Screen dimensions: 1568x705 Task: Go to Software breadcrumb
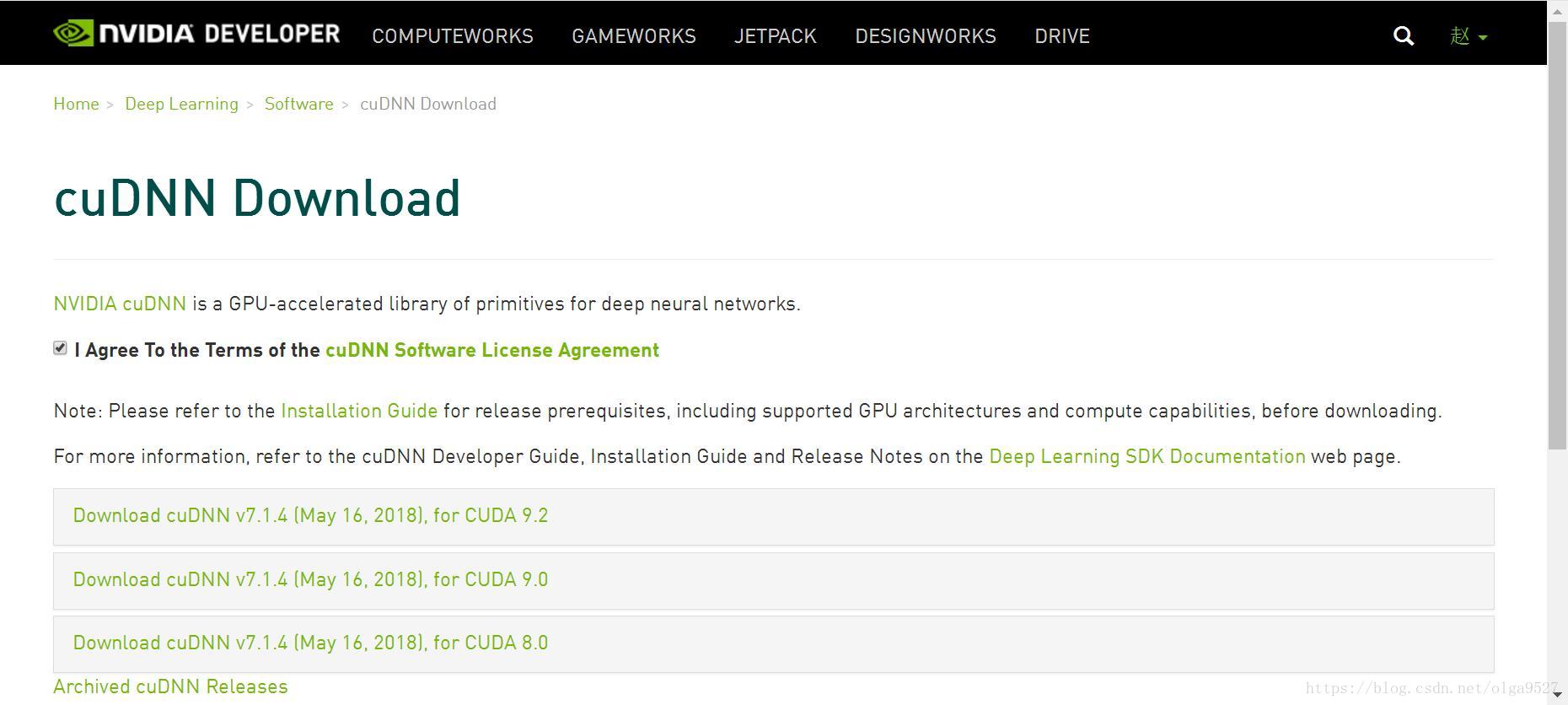[299, 104]
